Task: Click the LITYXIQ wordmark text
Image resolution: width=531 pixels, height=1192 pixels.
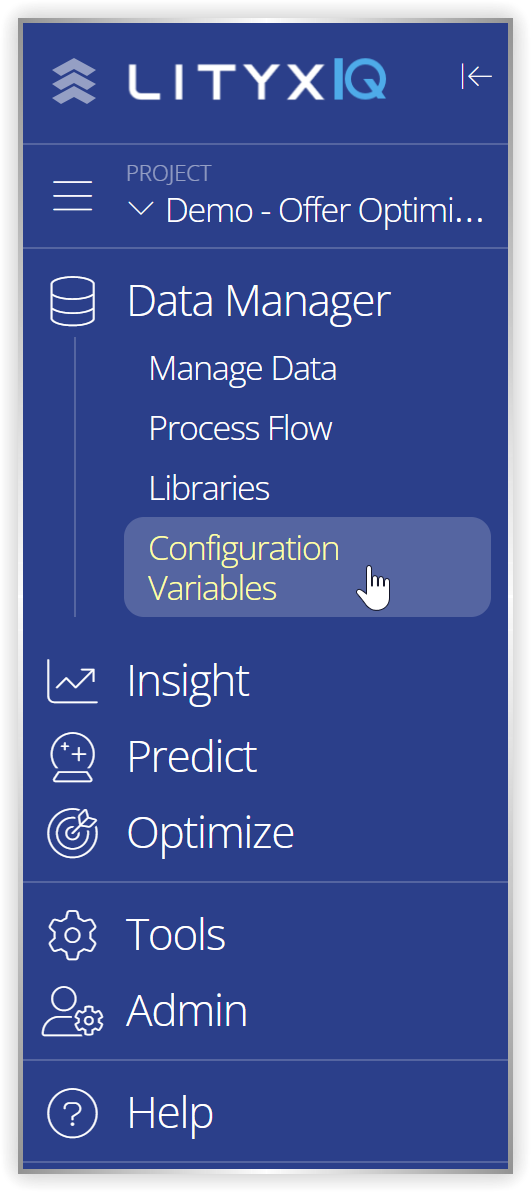Action: 257,81
